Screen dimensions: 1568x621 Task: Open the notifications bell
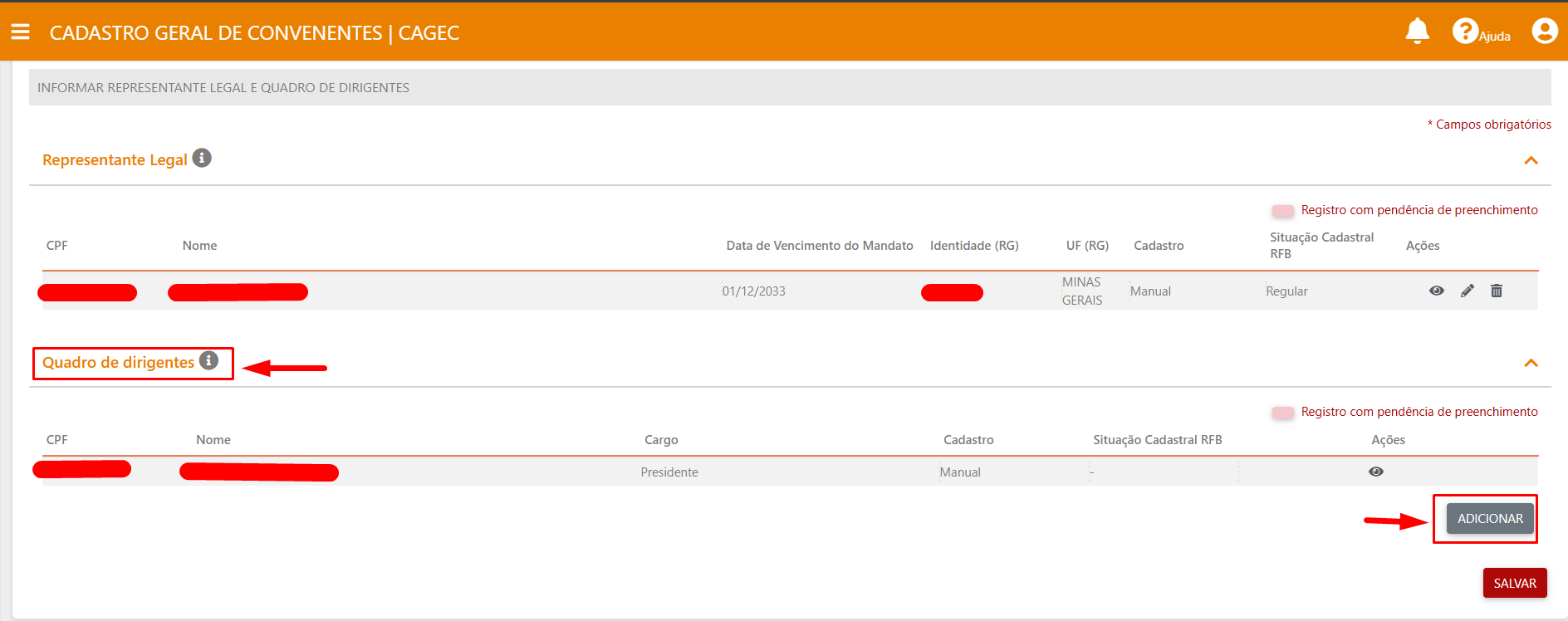click(x=1417, y=32)
